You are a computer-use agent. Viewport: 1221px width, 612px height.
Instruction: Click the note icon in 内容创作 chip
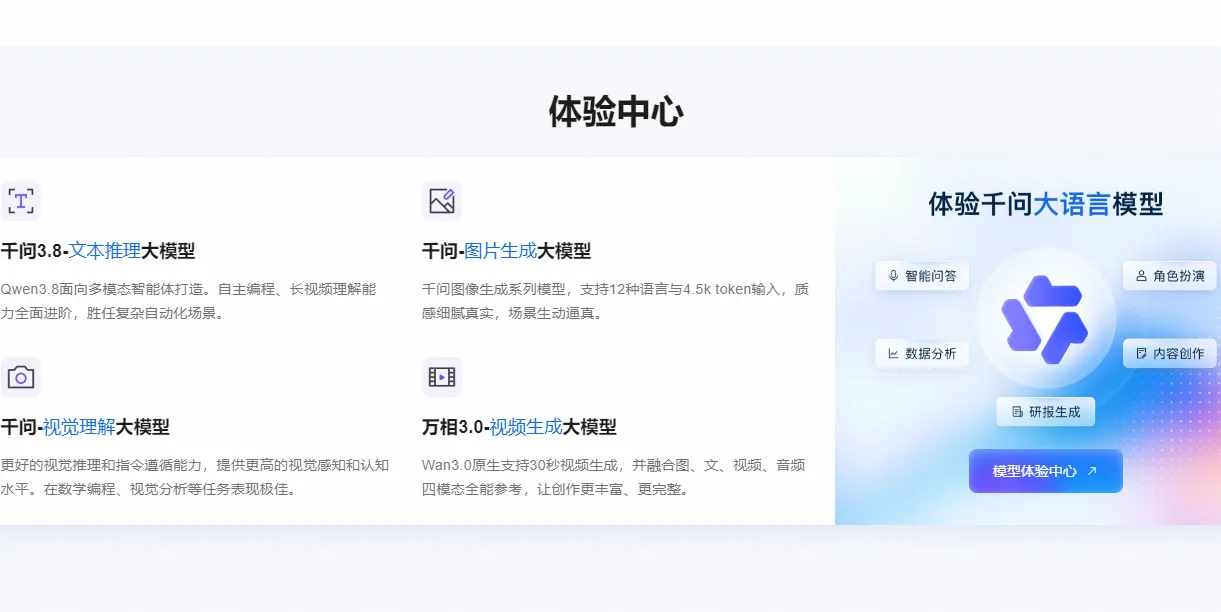[1141, 354]
